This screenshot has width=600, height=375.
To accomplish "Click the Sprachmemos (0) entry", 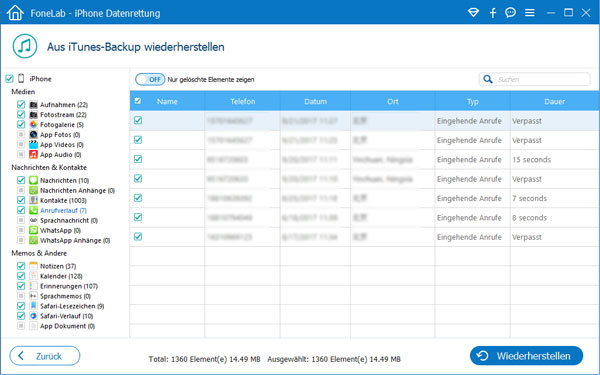I will pyautogui.click(x=65, y=296).
